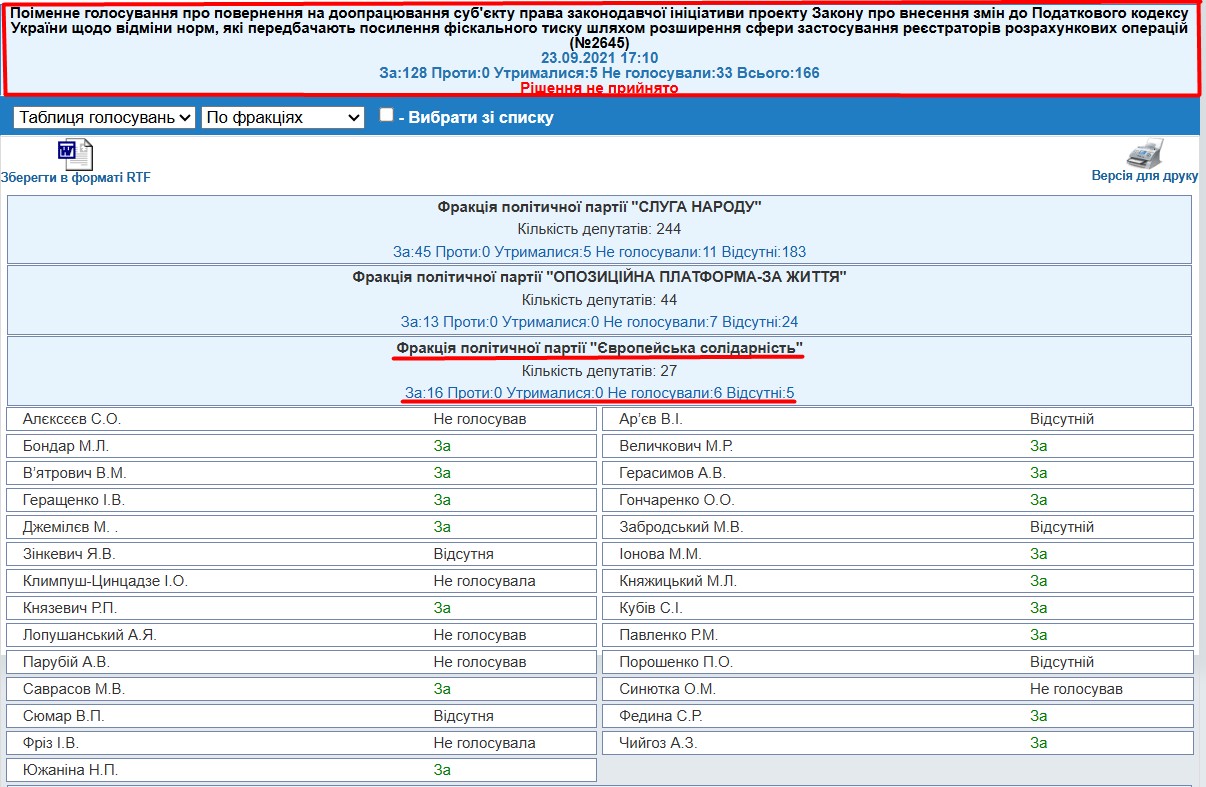
Task: Select deputy name 'Кубів С.І.'
Action: point(651,608)
